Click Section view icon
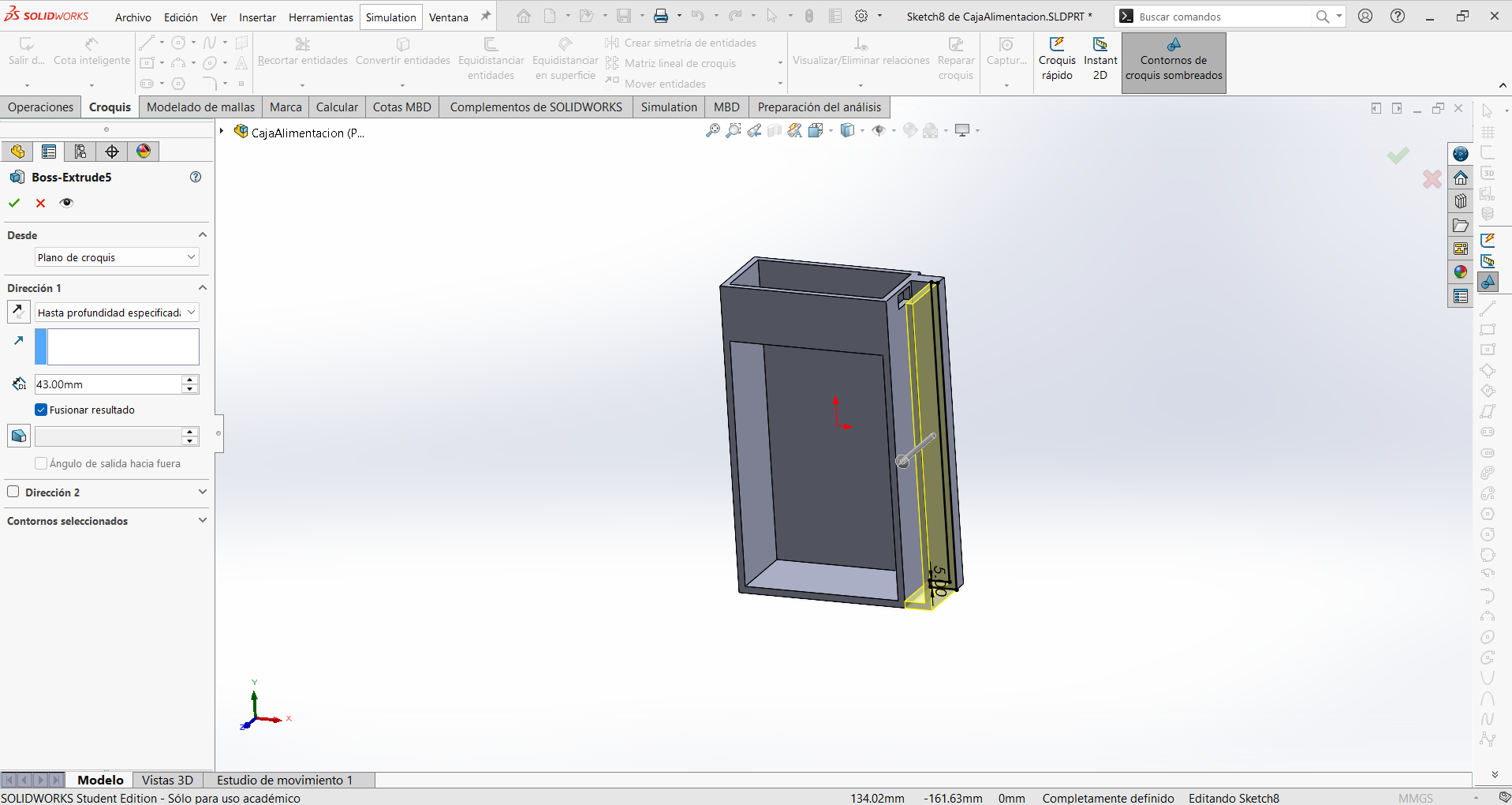 [775, 130]
